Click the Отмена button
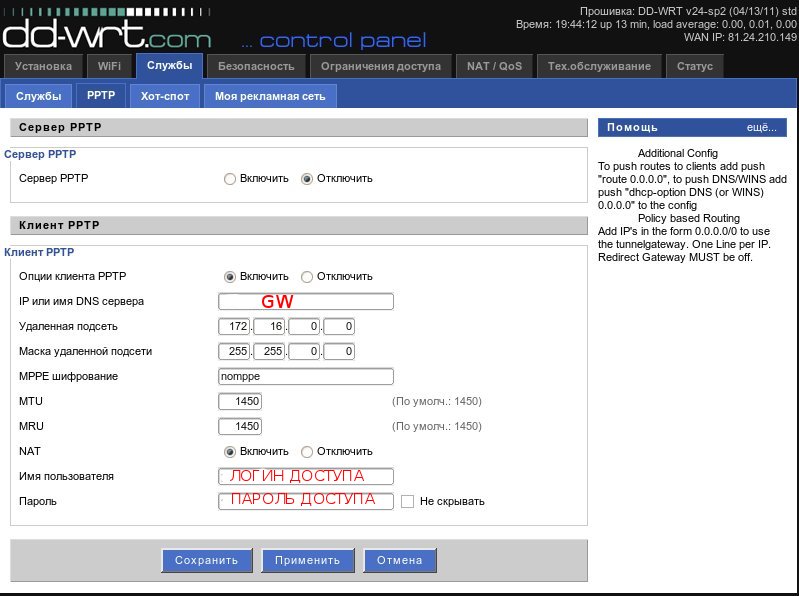Screen dimensions: 799x596 pos(400,560)
